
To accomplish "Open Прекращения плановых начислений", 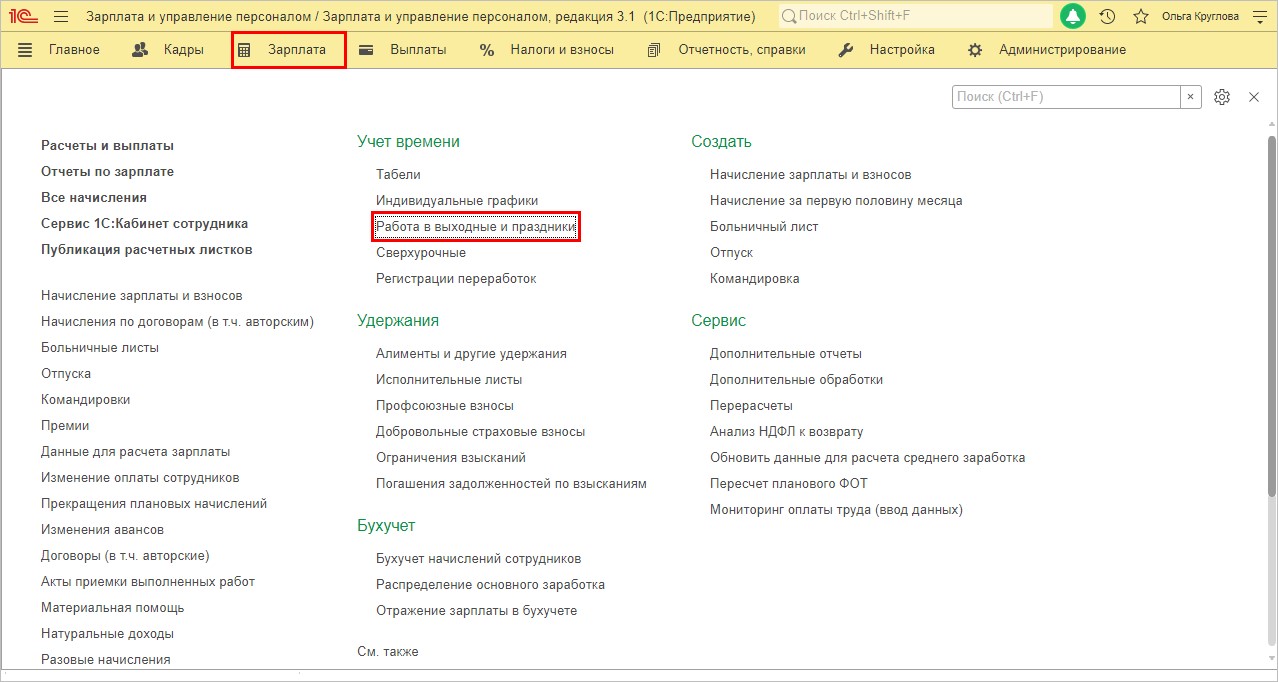I will pos(154,503).
